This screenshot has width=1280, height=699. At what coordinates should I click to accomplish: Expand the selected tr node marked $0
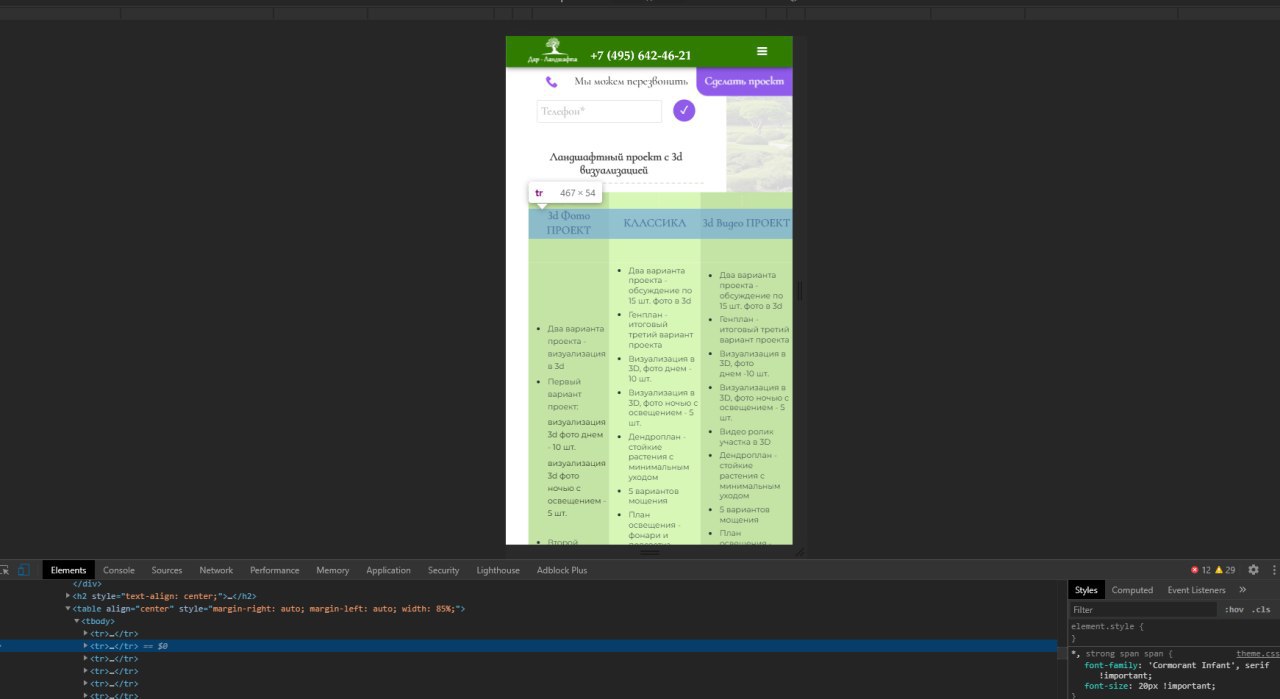86,646
